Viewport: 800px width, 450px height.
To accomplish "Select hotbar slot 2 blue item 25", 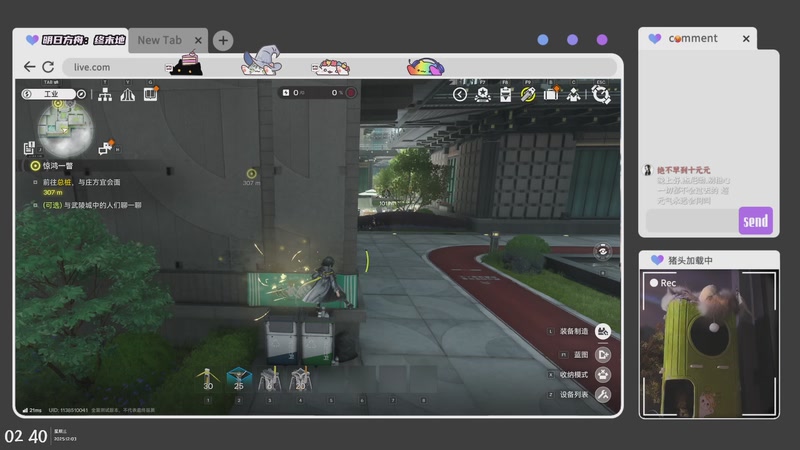I will click(239, 380).
